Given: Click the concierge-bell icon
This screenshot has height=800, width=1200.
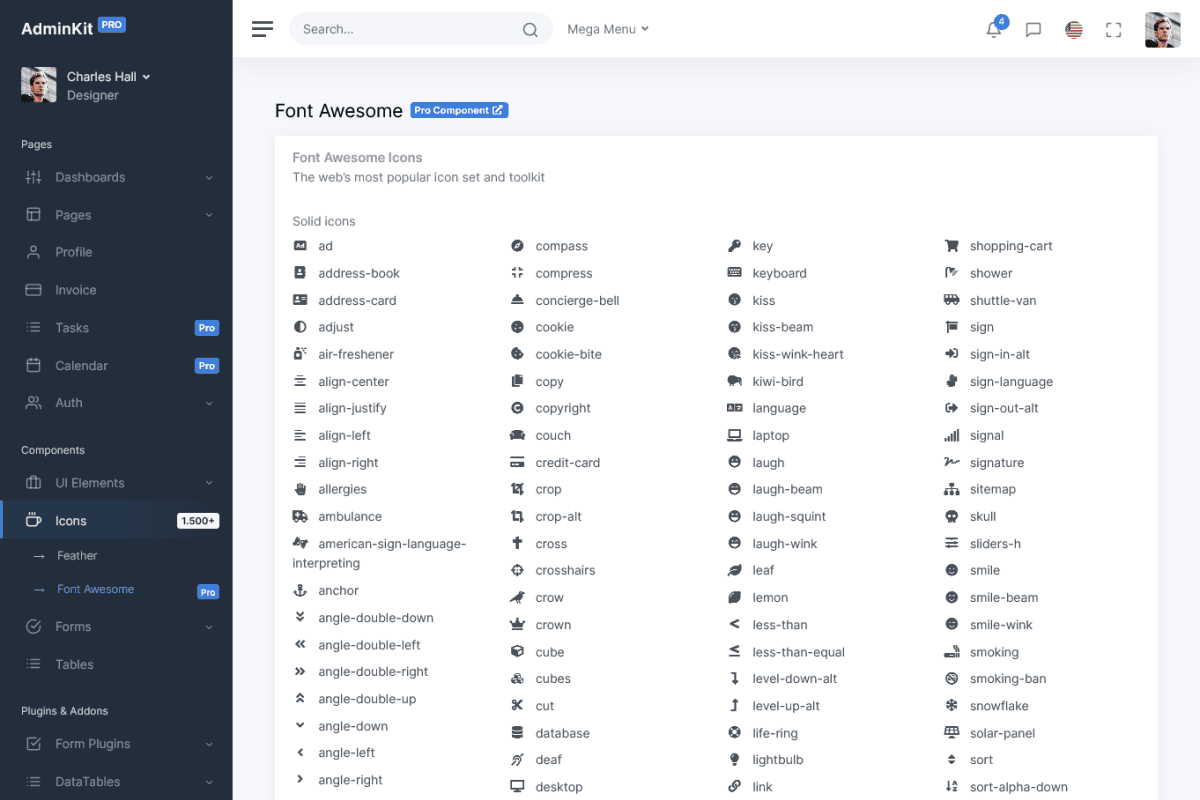Looking at the screenshot, I should tap(517, 300).
